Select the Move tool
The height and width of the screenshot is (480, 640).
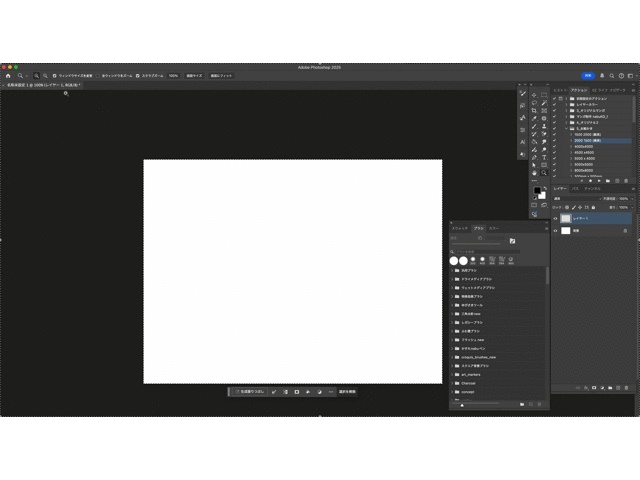pyautogui.click(x=534, y=95)
